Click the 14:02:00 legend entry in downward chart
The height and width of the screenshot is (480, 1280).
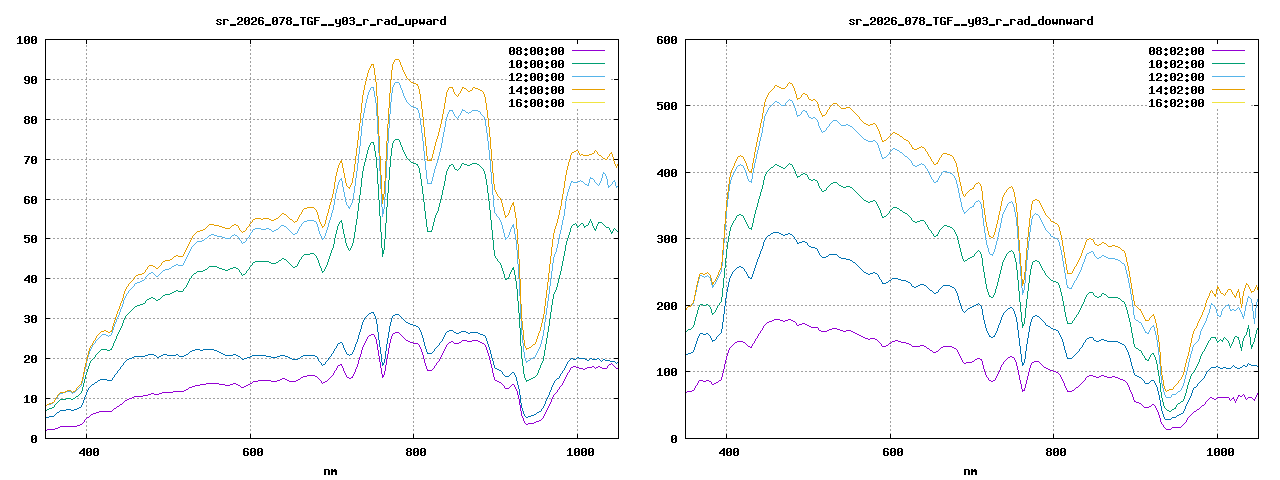[1177, 90]
